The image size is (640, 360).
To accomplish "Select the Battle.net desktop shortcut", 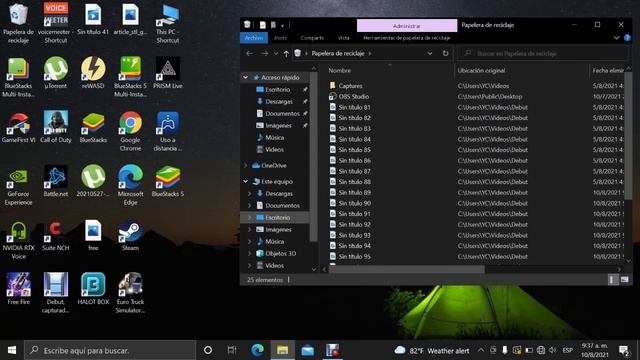I will [56, 181].
